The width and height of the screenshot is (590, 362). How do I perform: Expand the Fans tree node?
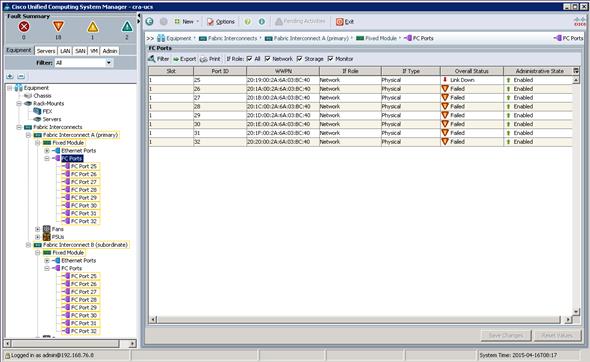click(38, 229)
